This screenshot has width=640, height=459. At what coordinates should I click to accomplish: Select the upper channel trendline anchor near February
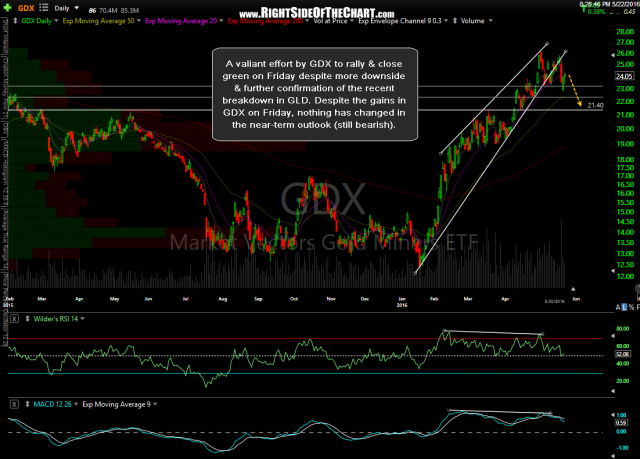[441, 153]
